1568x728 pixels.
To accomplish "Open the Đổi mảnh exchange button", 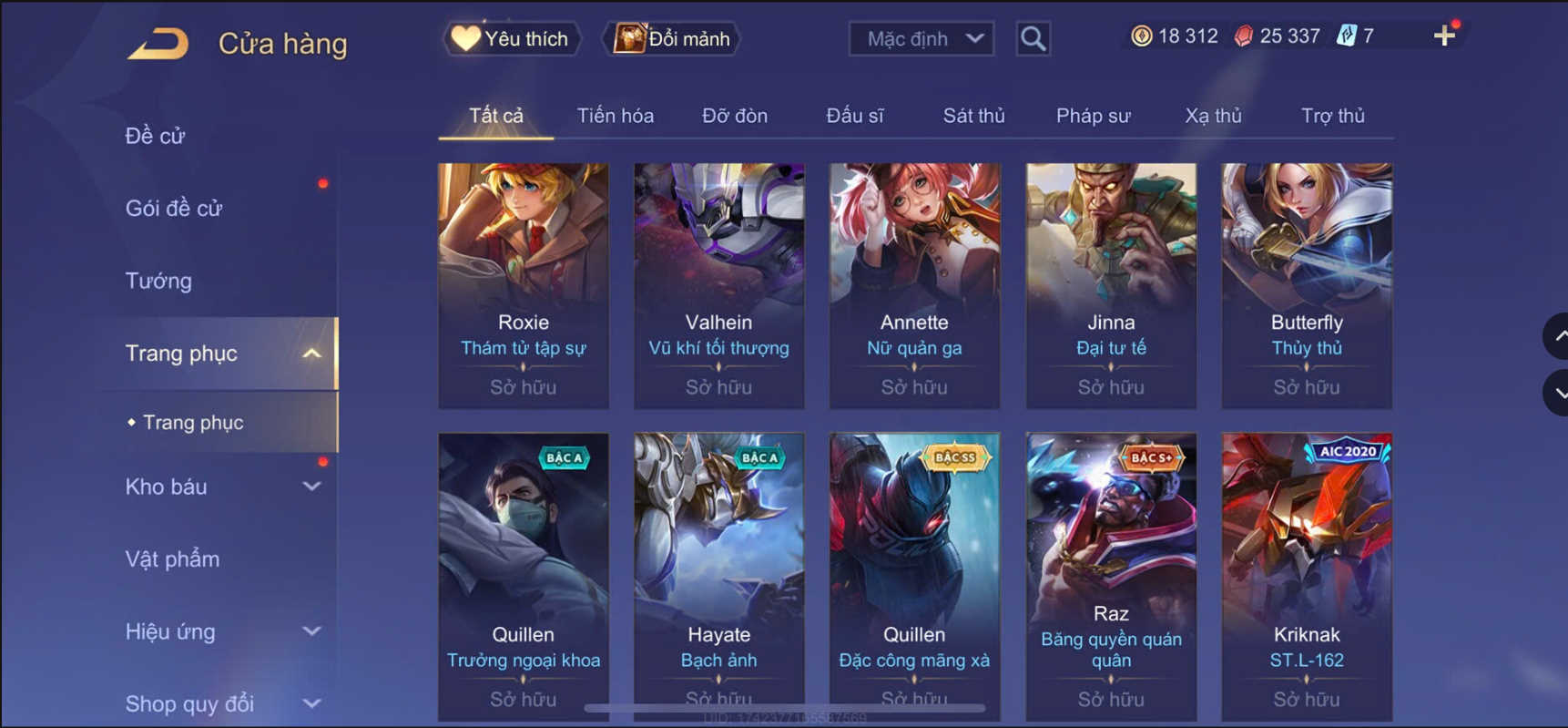I will coord(672,38).
